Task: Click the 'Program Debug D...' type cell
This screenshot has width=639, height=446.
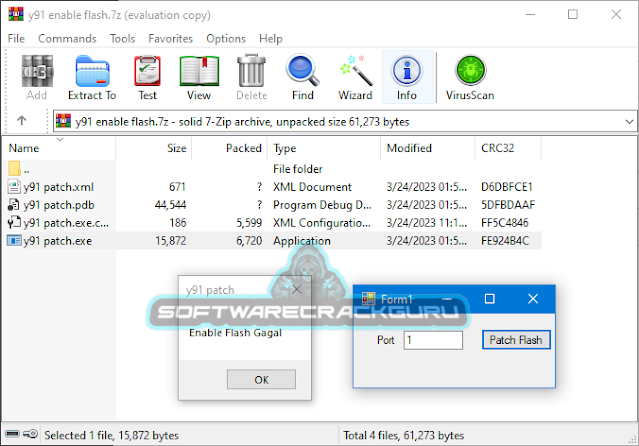Action: (x=322, y=205)
